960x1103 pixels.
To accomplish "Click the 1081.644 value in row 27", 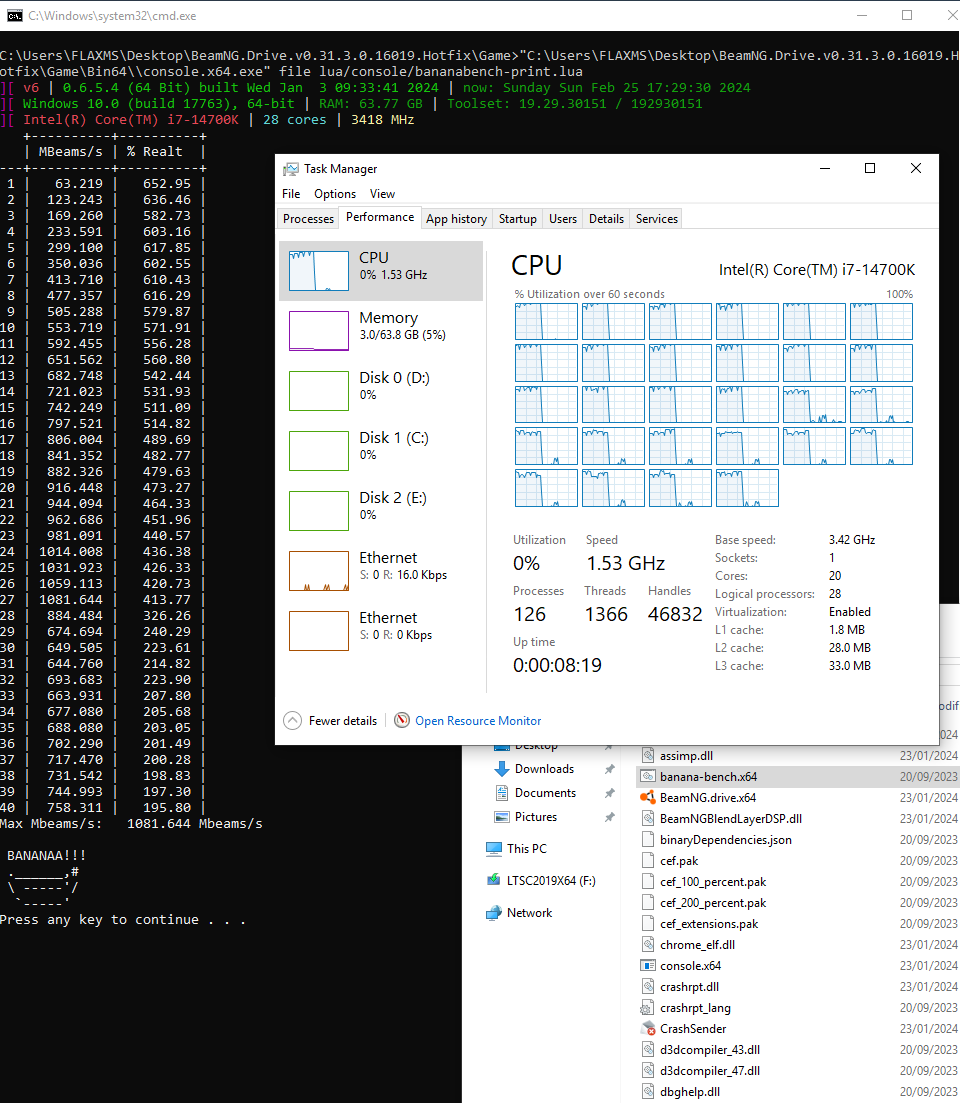I will 71,600.
